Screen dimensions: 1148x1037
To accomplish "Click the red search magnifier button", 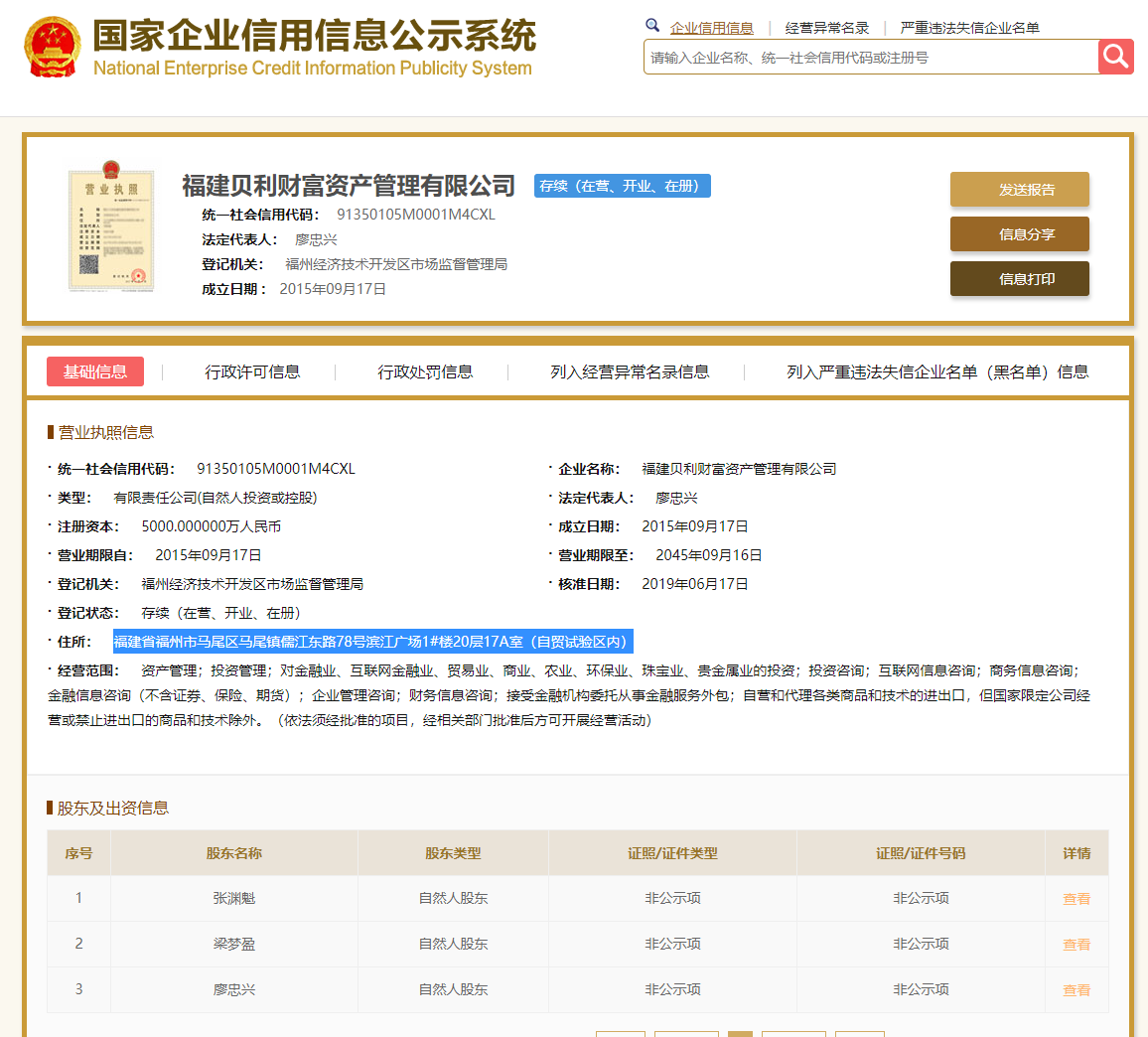I will click(x=1115, y=57).
